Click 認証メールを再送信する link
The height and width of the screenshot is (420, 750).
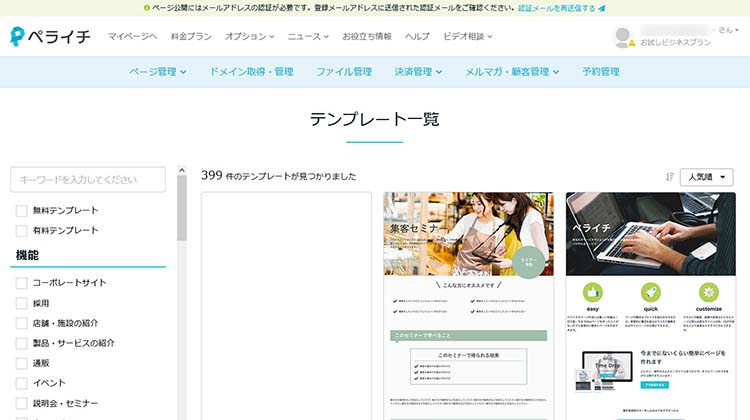tap(557, 8)
